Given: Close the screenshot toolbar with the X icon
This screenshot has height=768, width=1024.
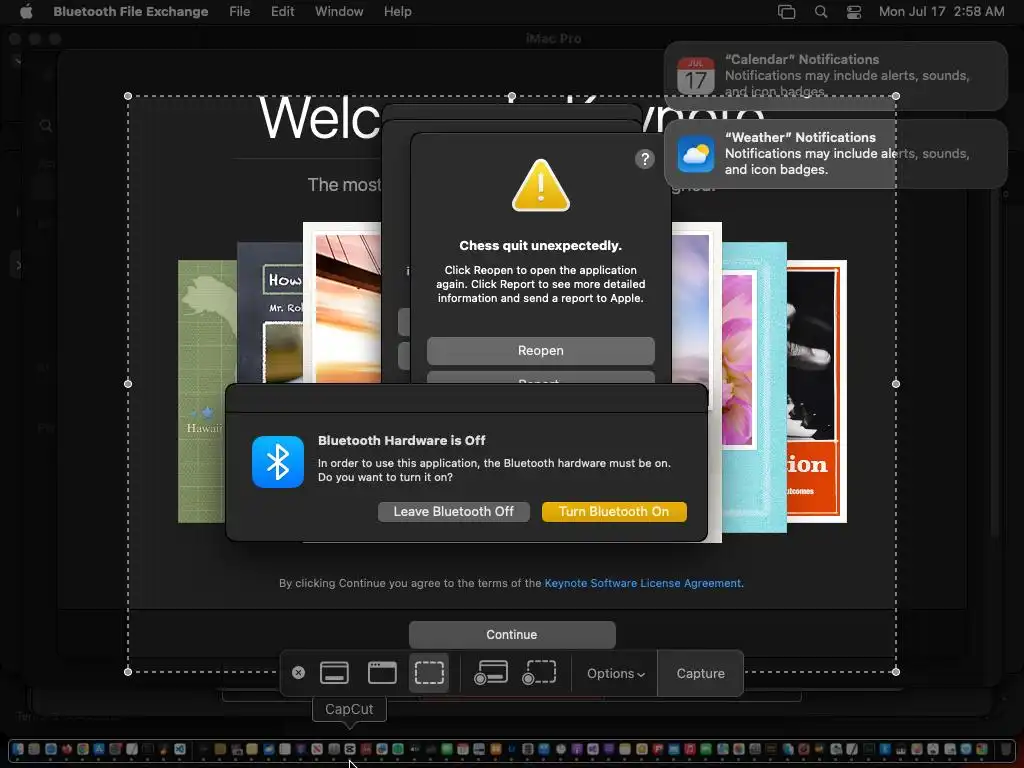Looking at the screenshot, I should tap(298, 673).
